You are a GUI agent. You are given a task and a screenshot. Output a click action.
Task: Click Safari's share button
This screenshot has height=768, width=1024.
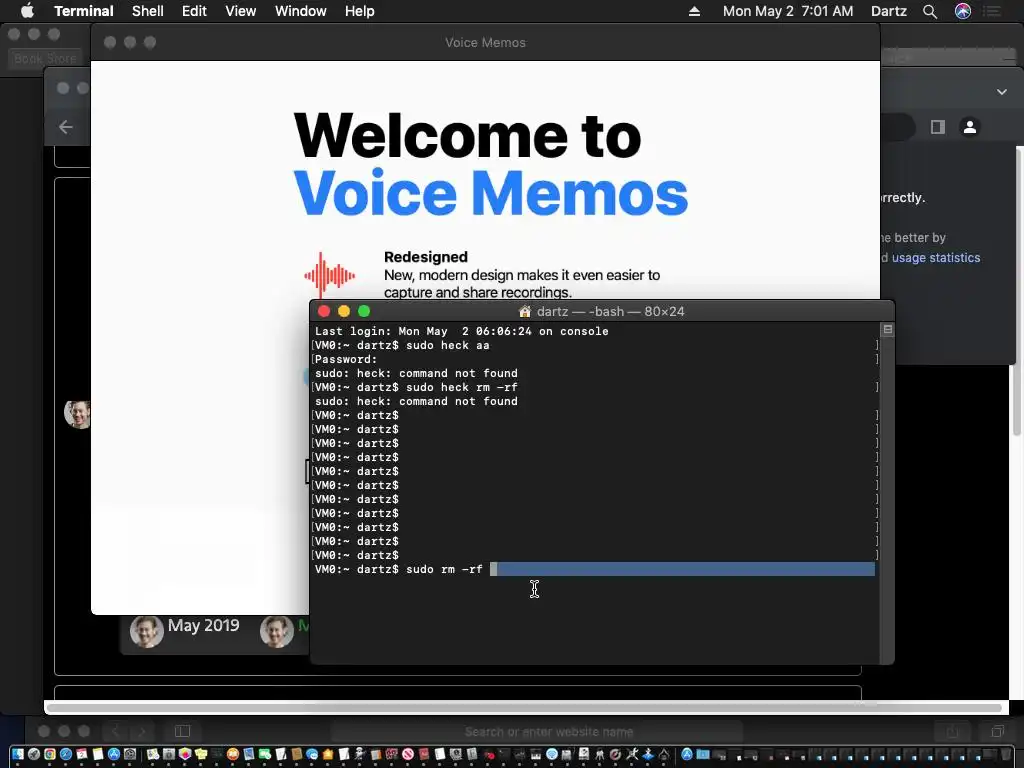pyautogui.click(x=952, y=731)
